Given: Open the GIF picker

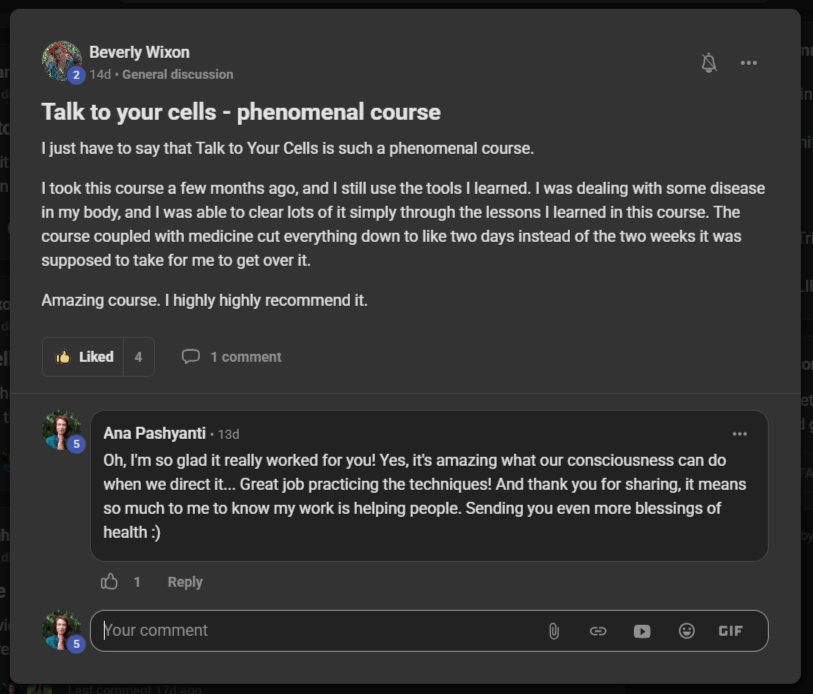Looking at the screenshot, I should click(x=730, y=631).
